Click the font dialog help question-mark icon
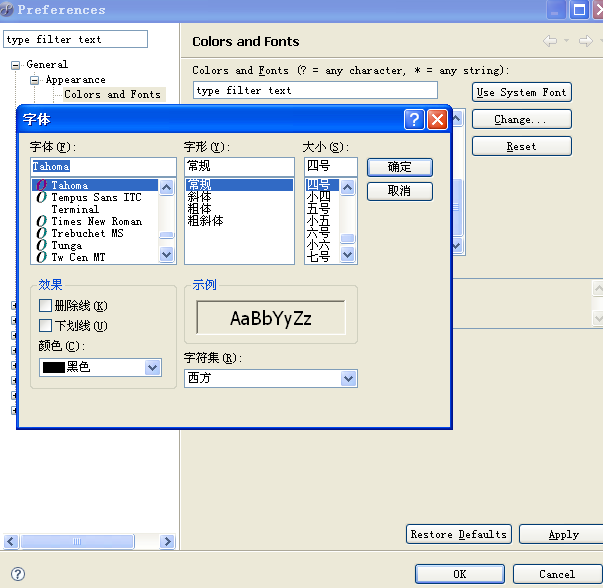Viewport: 603px width, 588px height. [x=414, y=120]
